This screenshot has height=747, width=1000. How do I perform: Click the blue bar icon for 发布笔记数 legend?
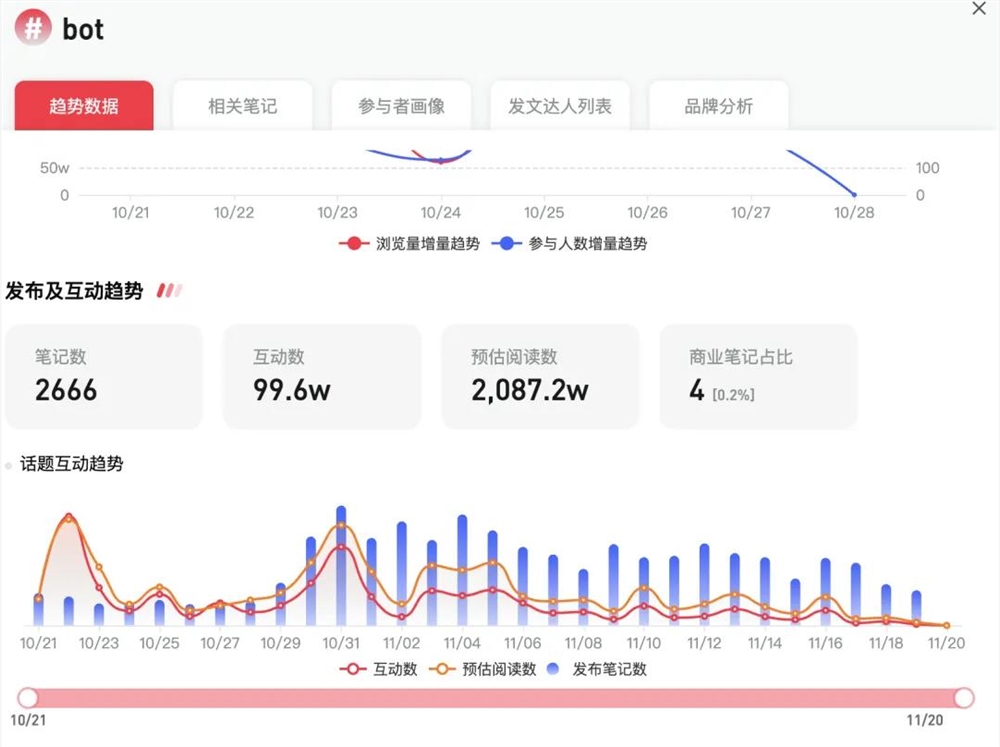point(556,670)
